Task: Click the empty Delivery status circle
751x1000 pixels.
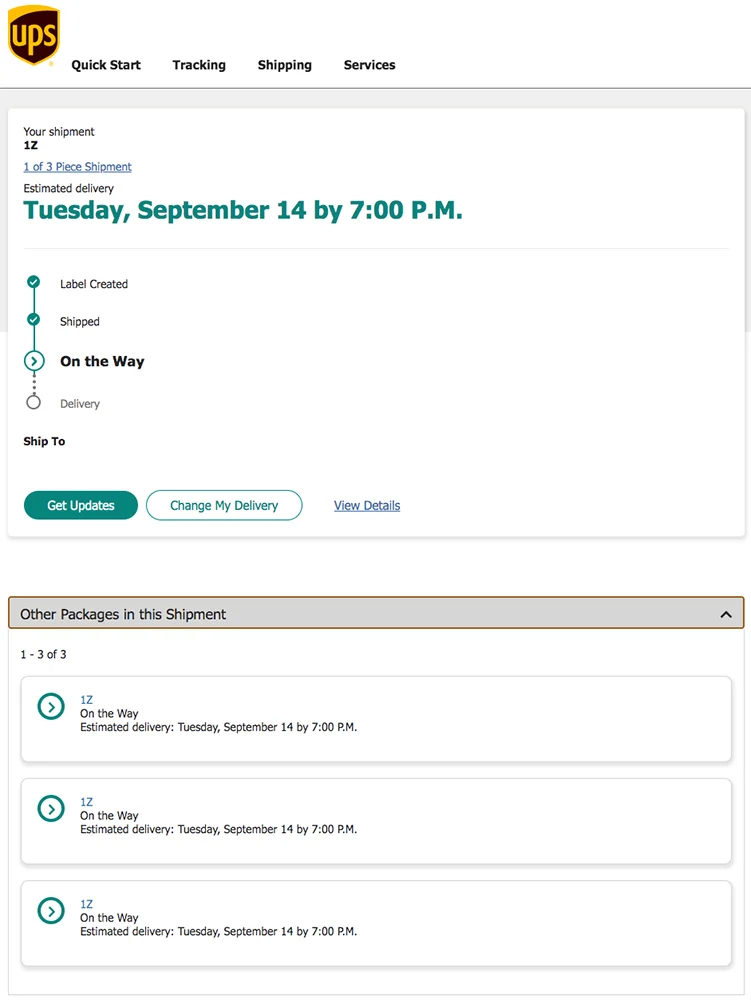Action: (x=34, y=402)
